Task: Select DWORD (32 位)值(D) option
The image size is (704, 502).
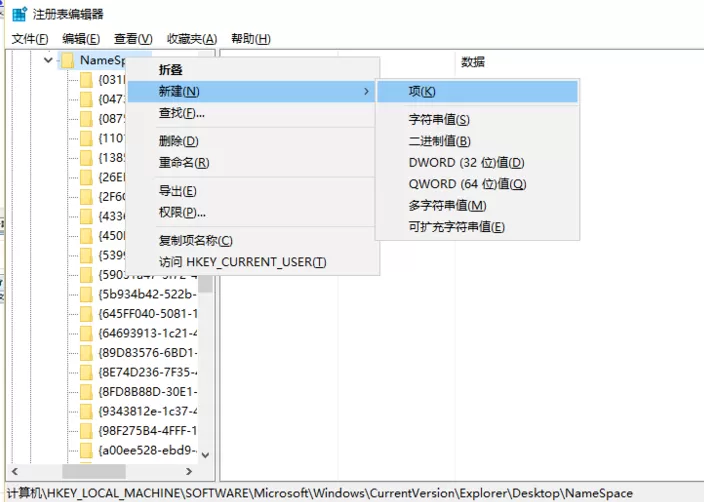Action: pos(477,163)
